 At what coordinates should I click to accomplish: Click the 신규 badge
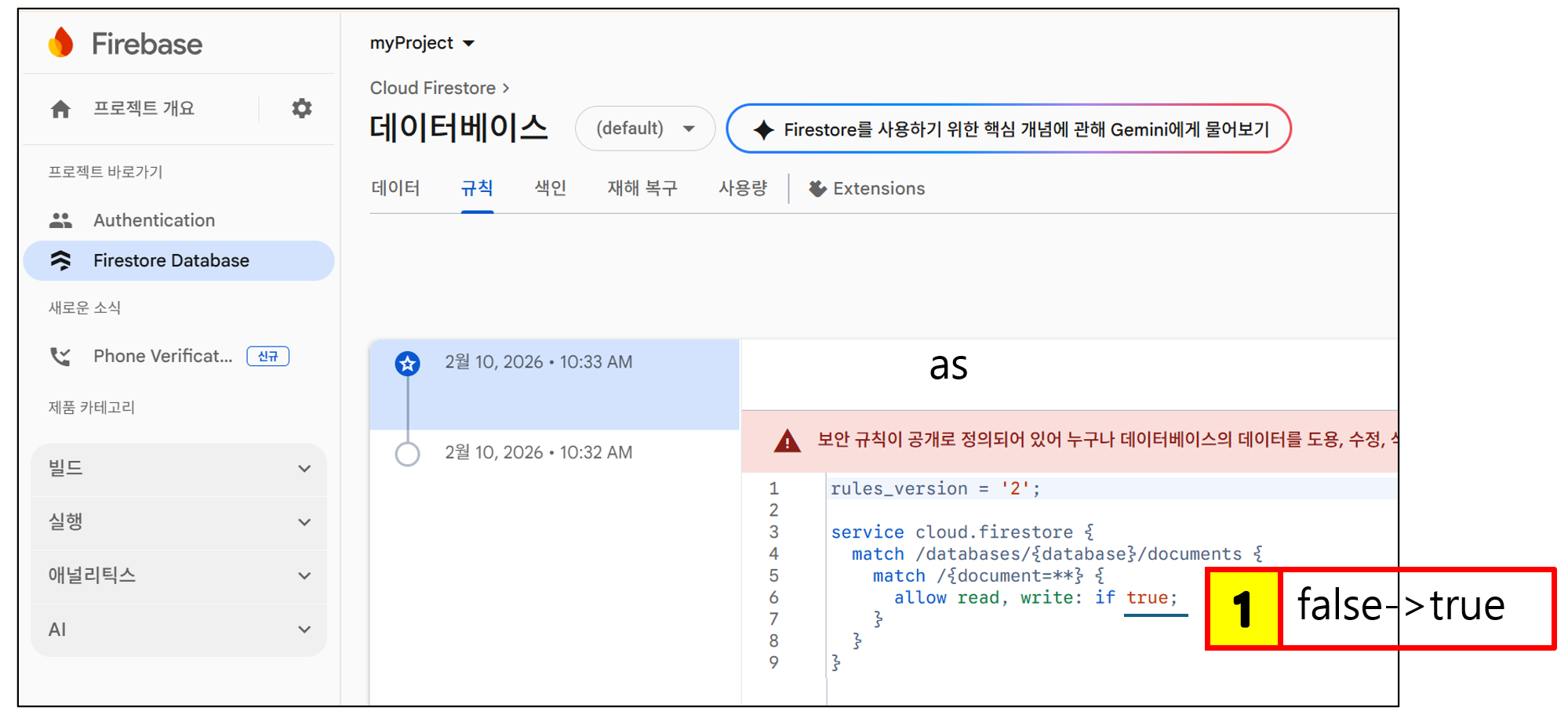point(268,357)
